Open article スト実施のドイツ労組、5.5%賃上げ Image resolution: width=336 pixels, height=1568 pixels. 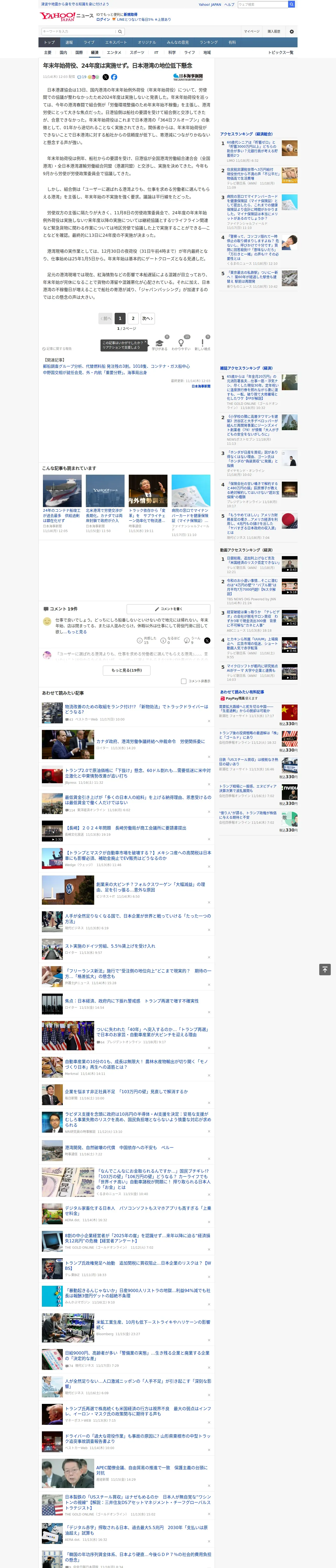(110, 946)
